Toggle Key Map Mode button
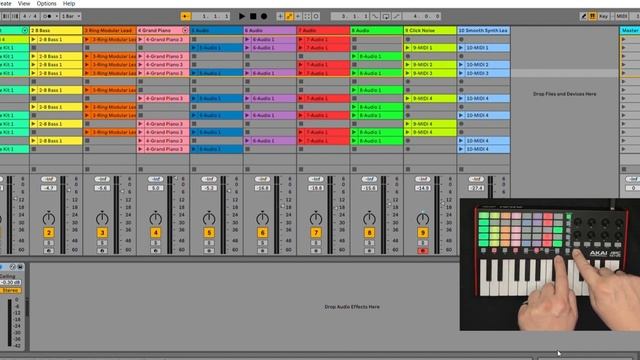Screen dimensions: 640x360 click(x=604, y=16)
